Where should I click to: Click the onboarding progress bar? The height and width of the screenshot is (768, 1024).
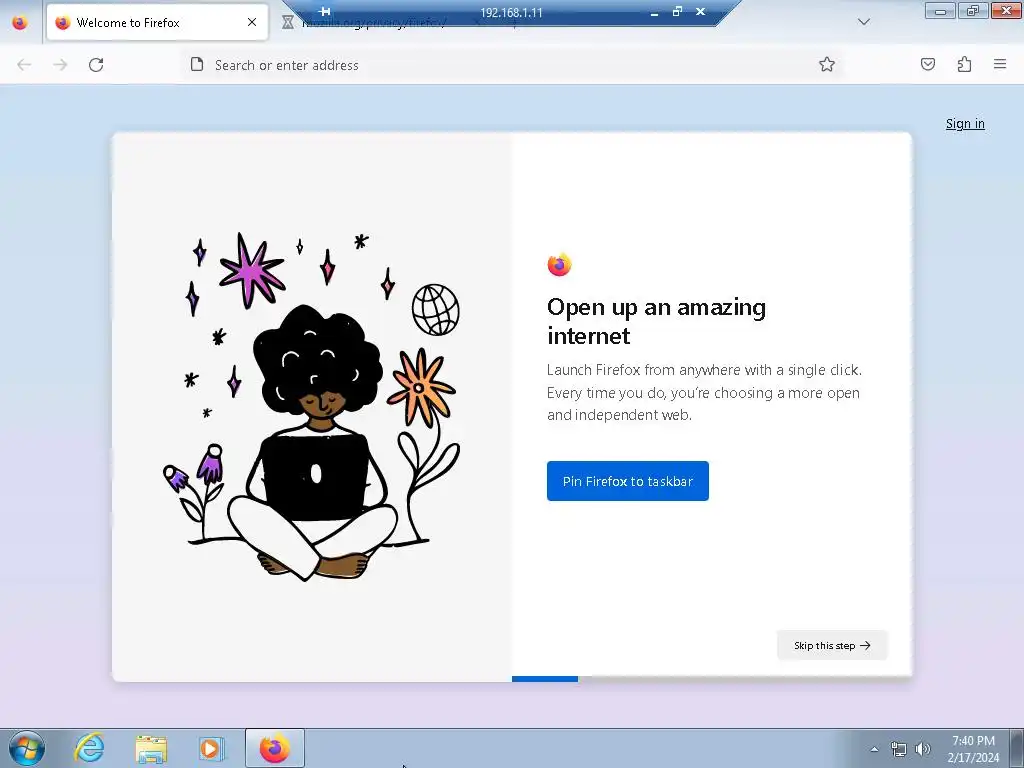[x=712, y=679]
